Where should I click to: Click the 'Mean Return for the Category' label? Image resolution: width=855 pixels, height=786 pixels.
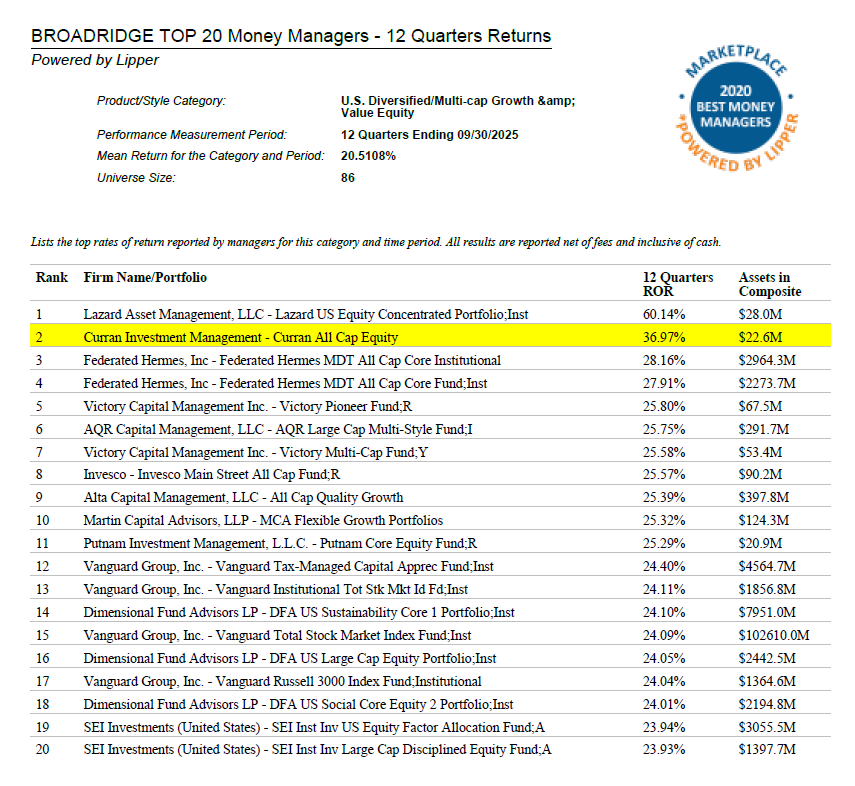[210, 156]
